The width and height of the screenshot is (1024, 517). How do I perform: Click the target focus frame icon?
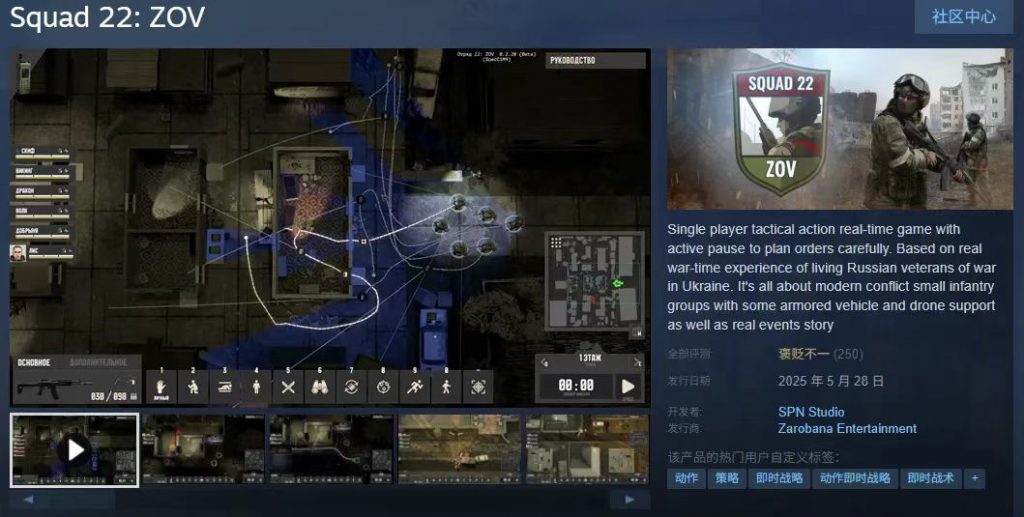478,387
